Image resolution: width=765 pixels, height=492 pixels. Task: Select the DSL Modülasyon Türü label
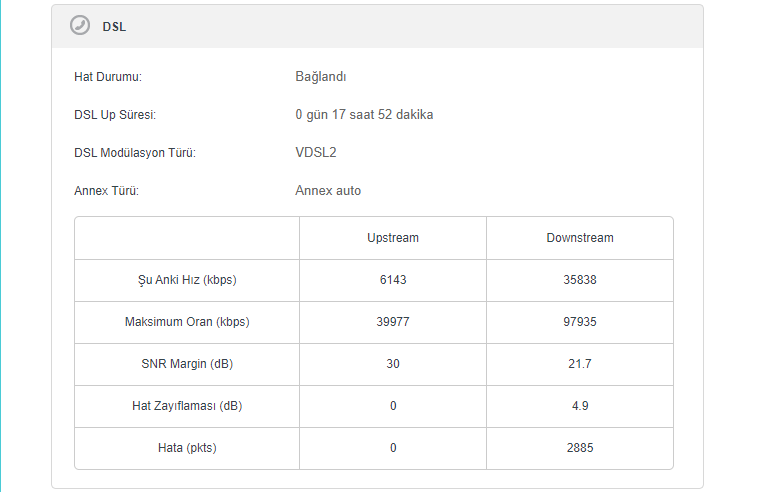(135, 153)
